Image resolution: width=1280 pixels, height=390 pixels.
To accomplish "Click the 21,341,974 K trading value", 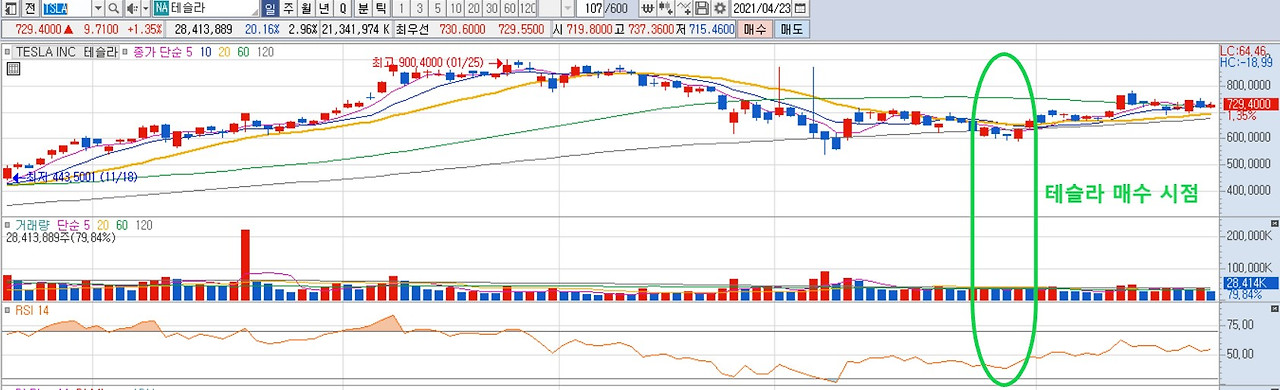I will tap(356, 29).
